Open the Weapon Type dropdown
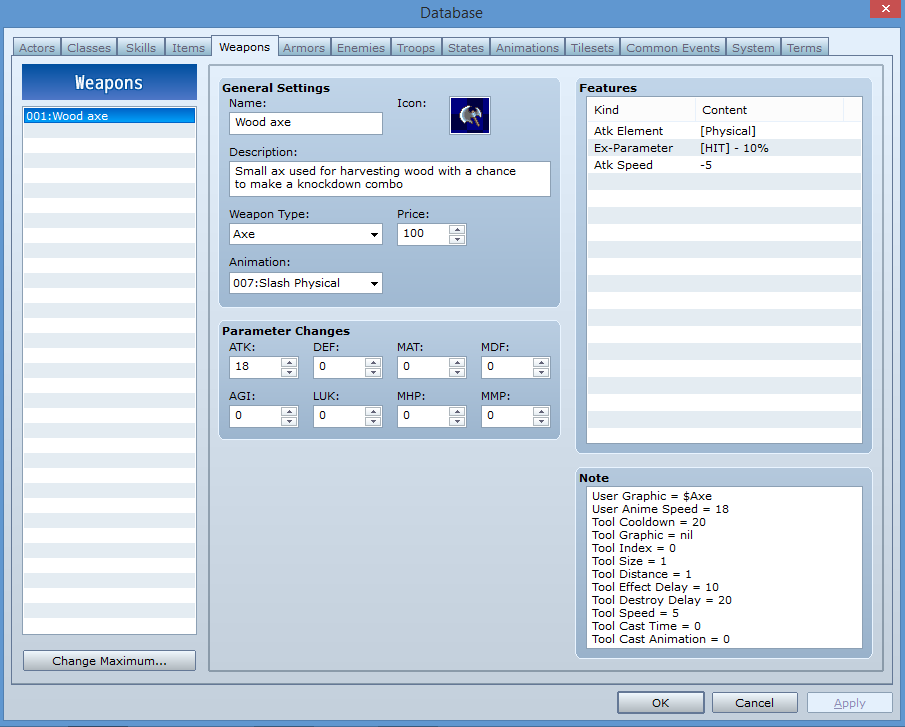905x727 pixels. coord(374,234)
